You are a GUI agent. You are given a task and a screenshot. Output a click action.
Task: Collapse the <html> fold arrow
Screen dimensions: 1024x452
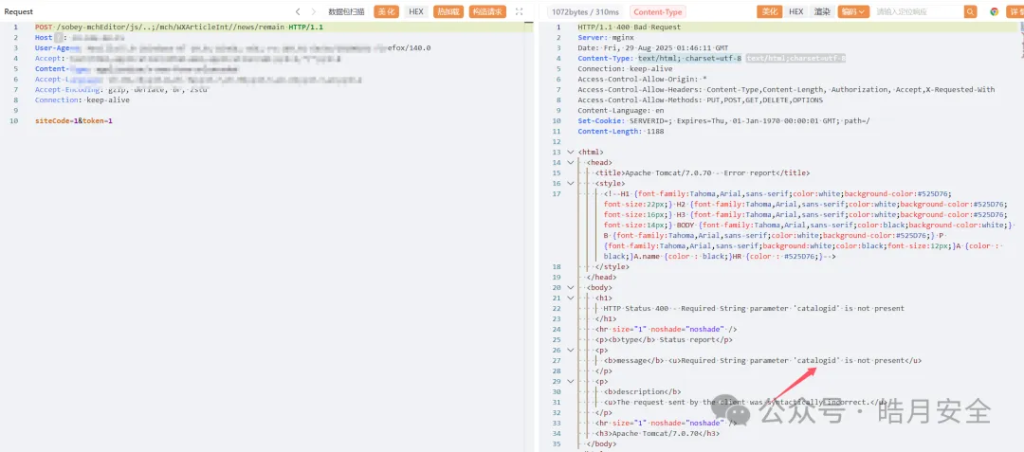point(570,152)
